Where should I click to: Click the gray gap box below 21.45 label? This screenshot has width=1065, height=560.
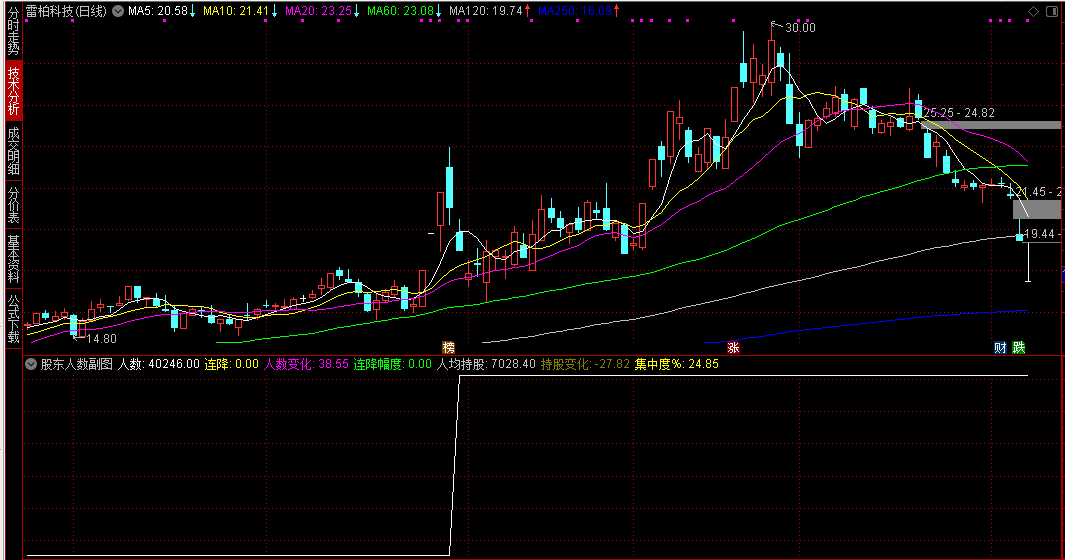coord(1036,209)
